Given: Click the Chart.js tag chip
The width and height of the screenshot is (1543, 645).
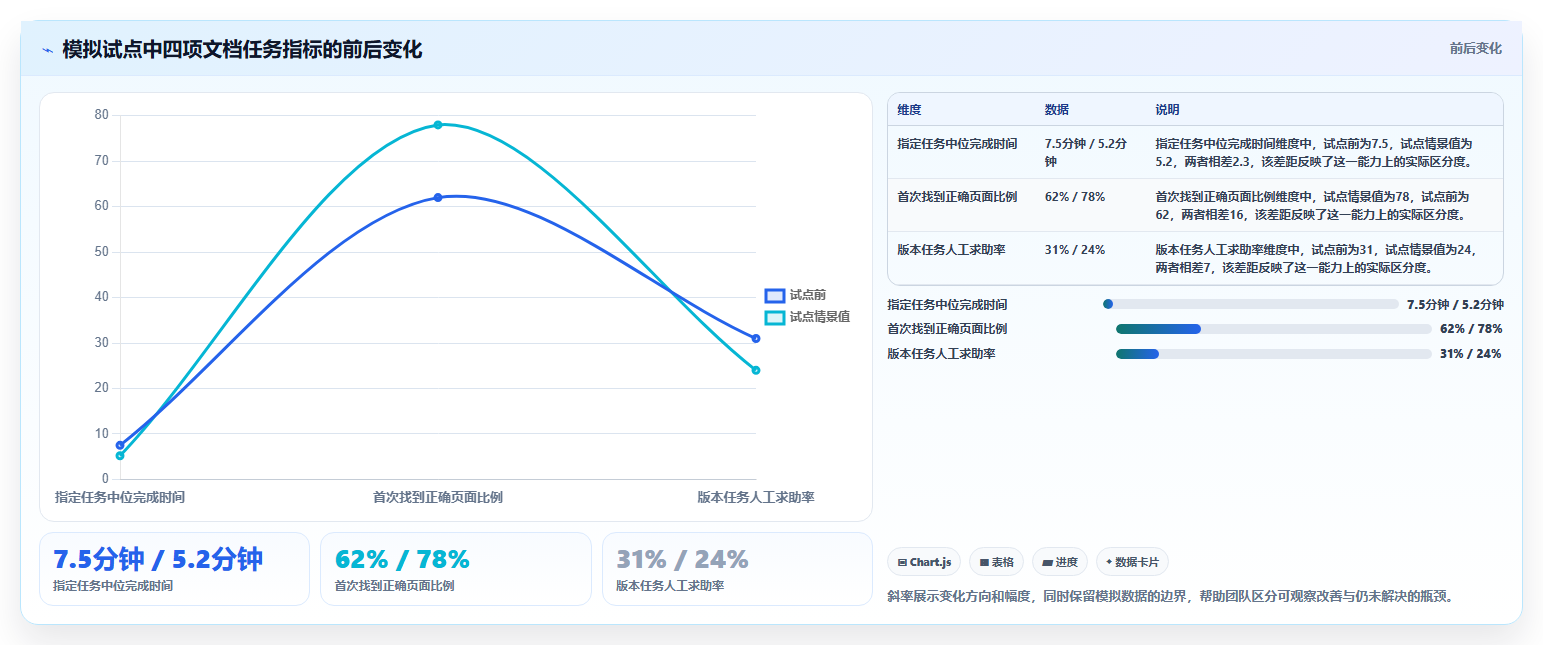Looking at the screenshot, I should (x=924, y=562).
